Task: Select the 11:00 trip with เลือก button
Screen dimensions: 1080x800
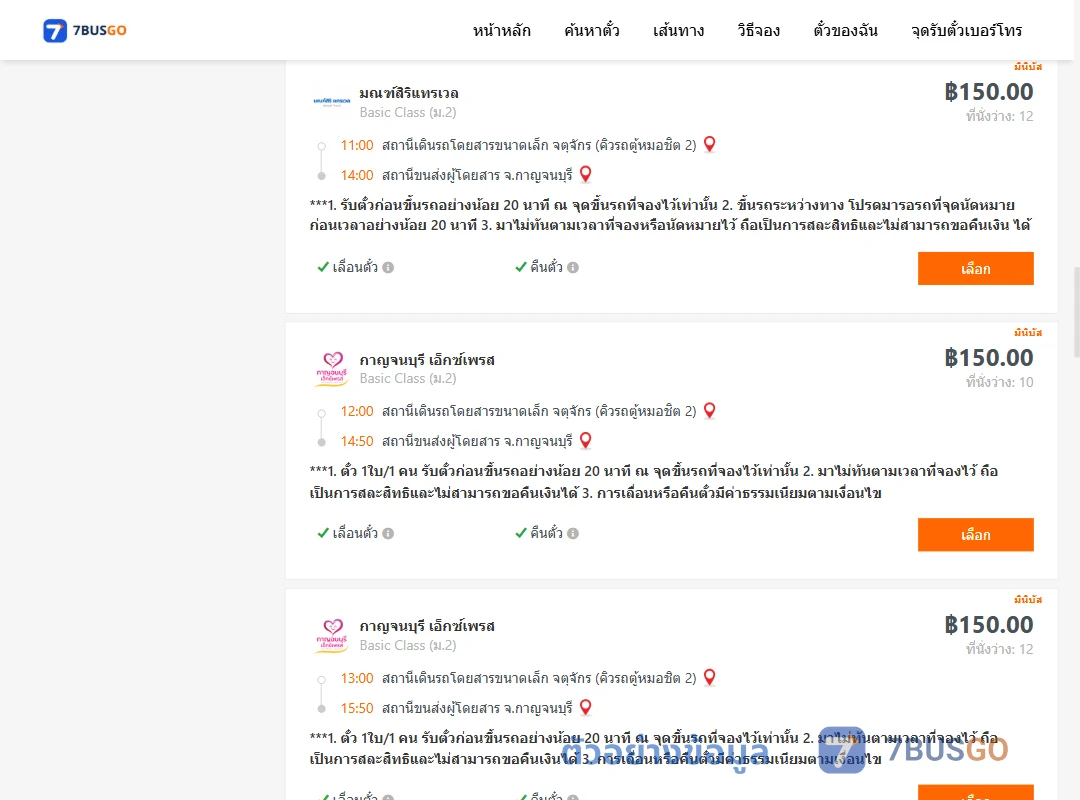Action: 975,268
